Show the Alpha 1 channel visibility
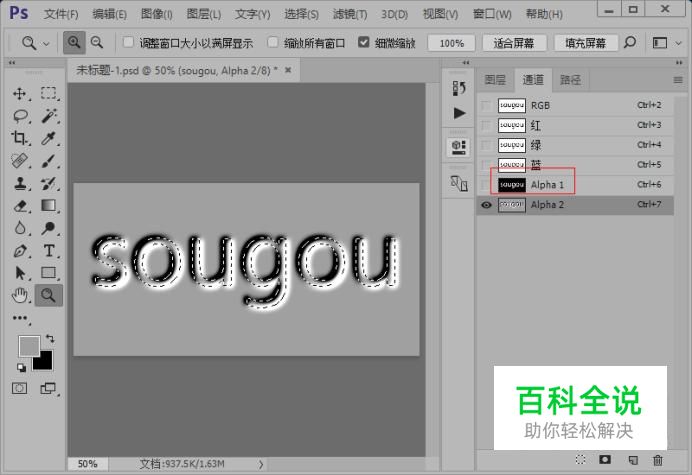 click(x=486, y=185)
